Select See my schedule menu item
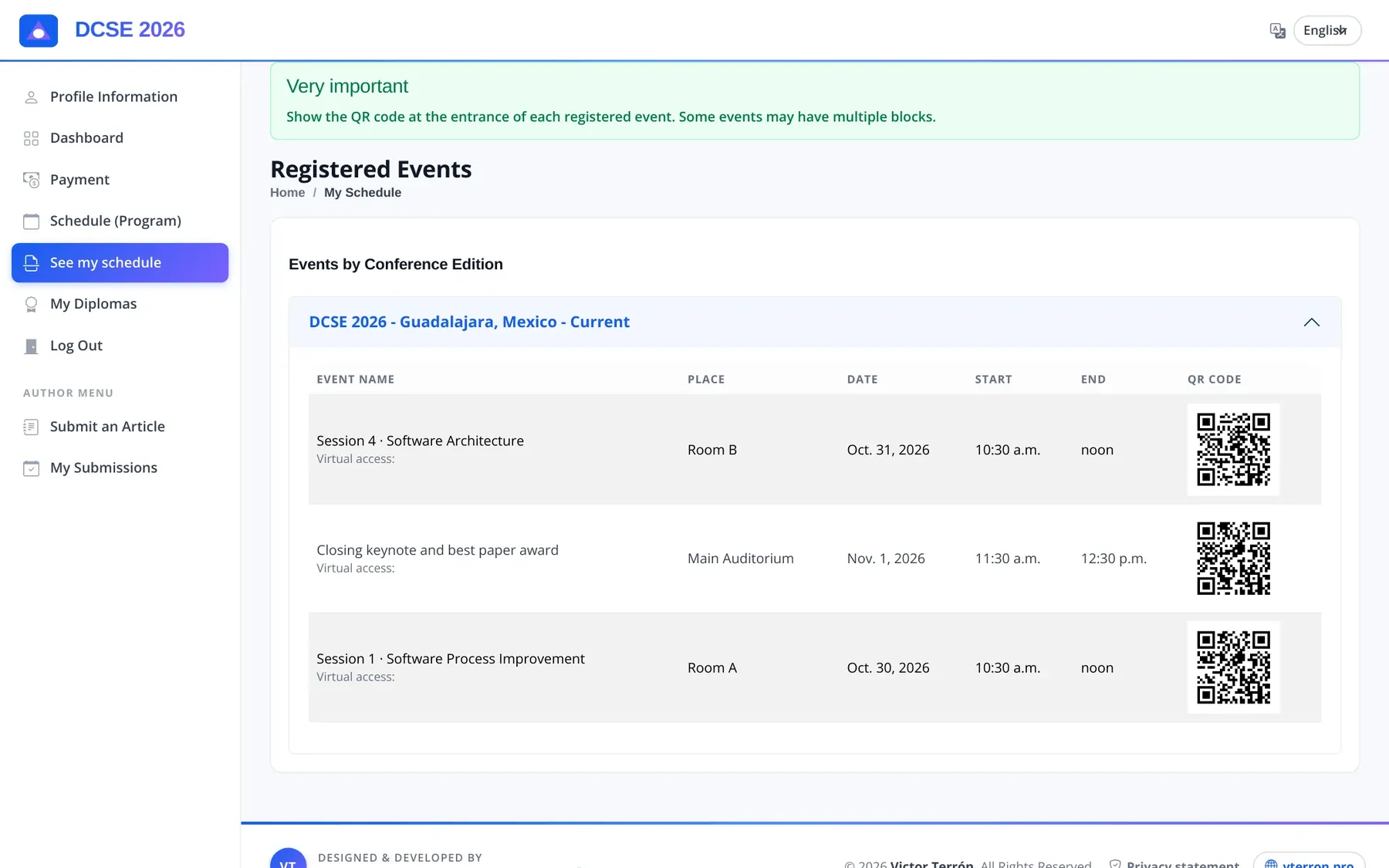Image resolution: width=1389 pixels, height=868 pixels. 120,262
